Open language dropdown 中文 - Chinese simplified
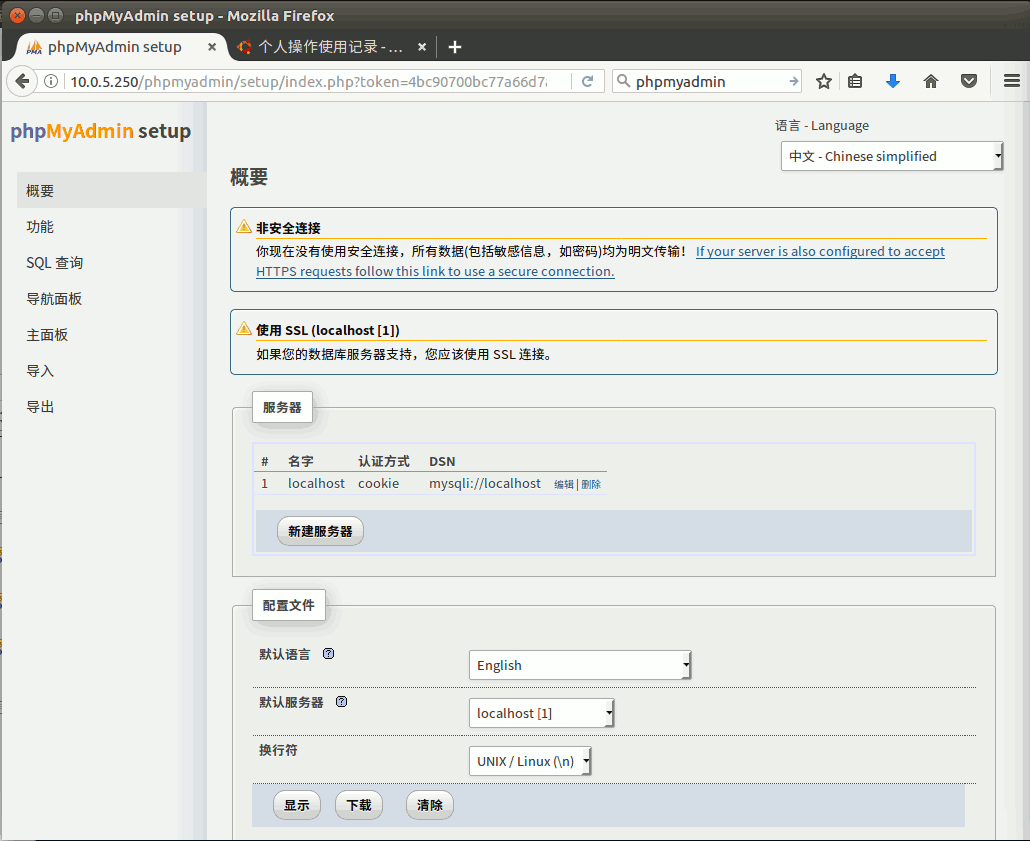The image size is (1030, 841). (x=892, y=156)
